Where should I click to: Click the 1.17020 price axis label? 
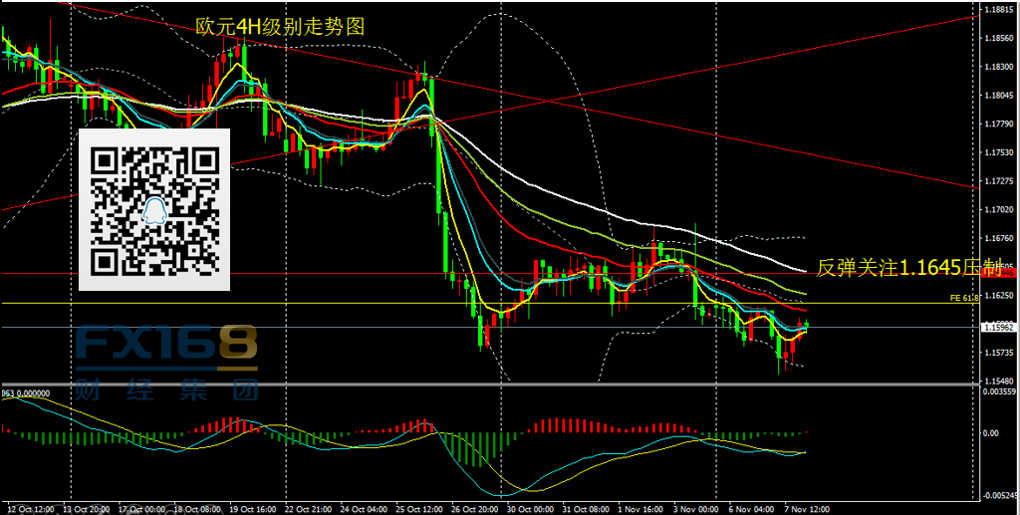pos(996,210)
